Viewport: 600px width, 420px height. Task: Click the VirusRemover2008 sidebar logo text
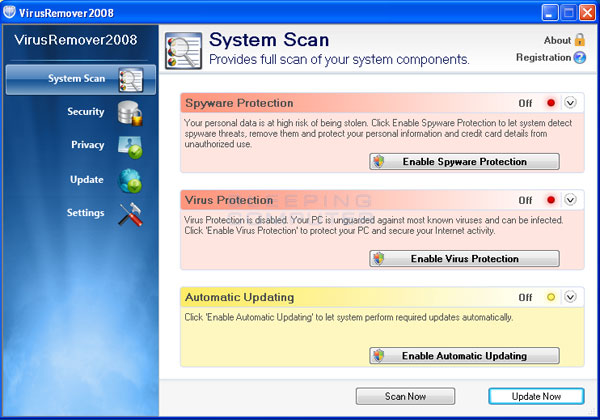tap(76, 40)
